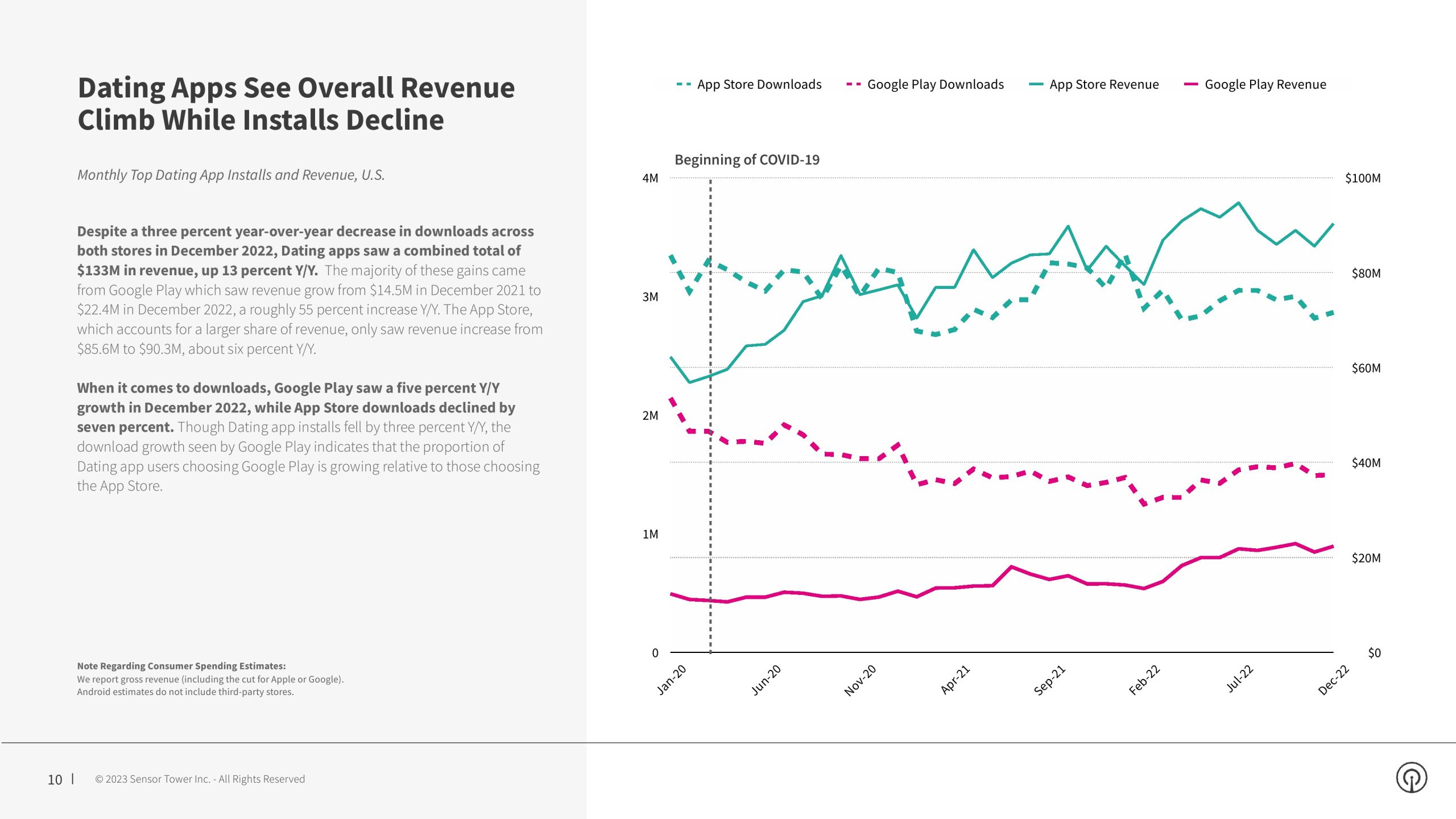
Task: Click the 4M left axis label
Action: (650, 179)
